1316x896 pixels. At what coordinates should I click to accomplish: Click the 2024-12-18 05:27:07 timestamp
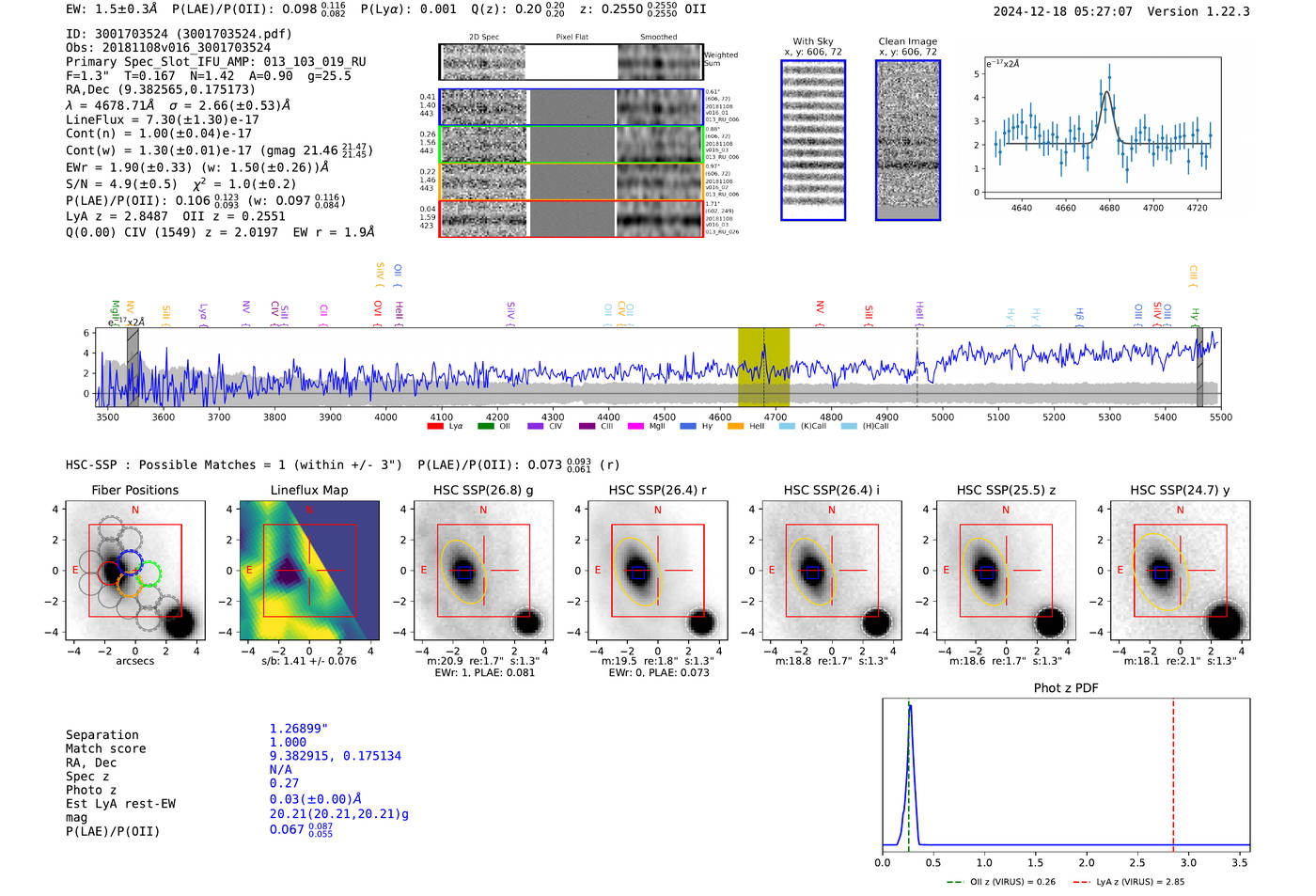[x=1063, y=11]
